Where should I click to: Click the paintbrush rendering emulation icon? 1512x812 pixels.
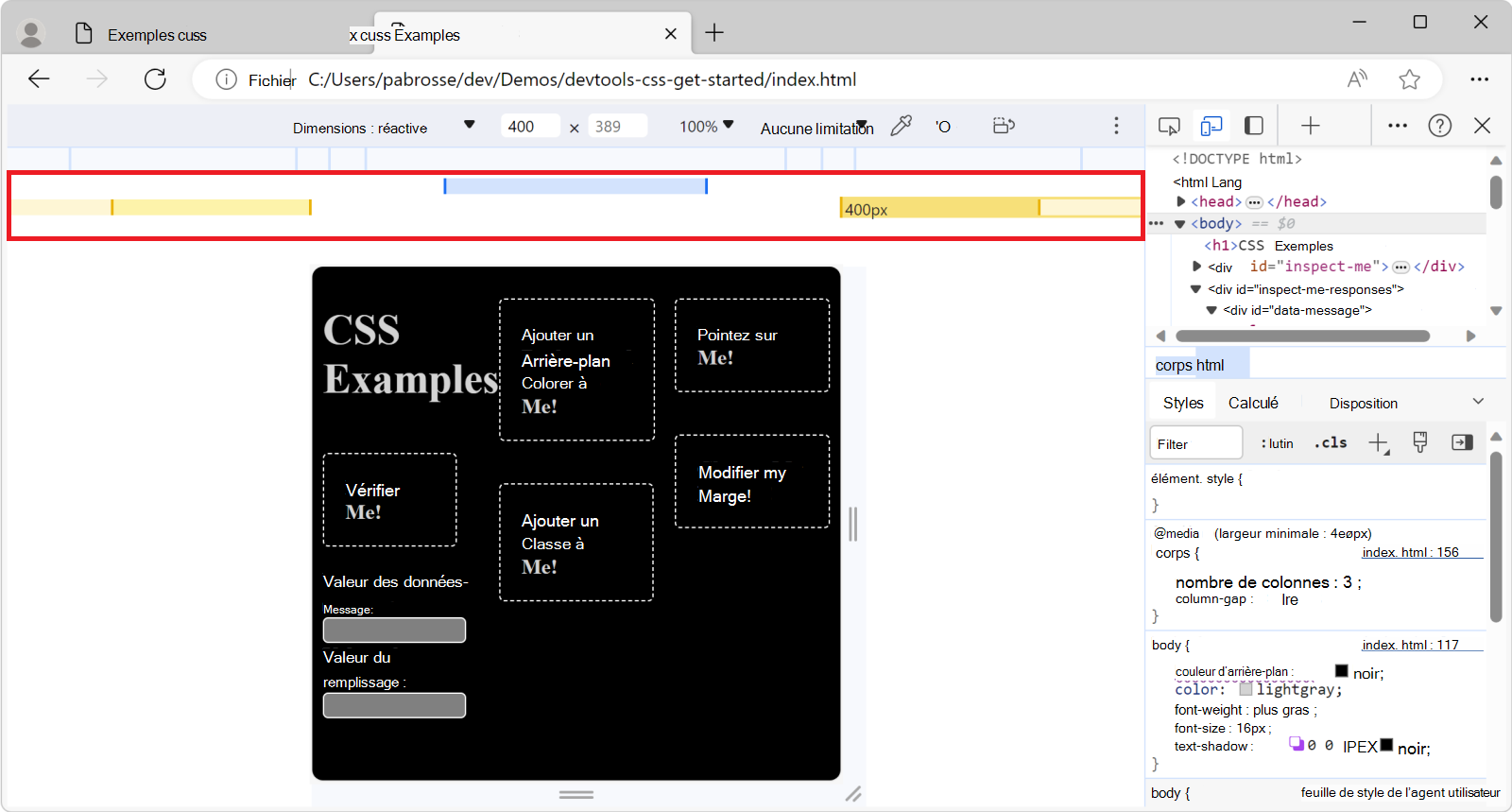(1419, 442)
